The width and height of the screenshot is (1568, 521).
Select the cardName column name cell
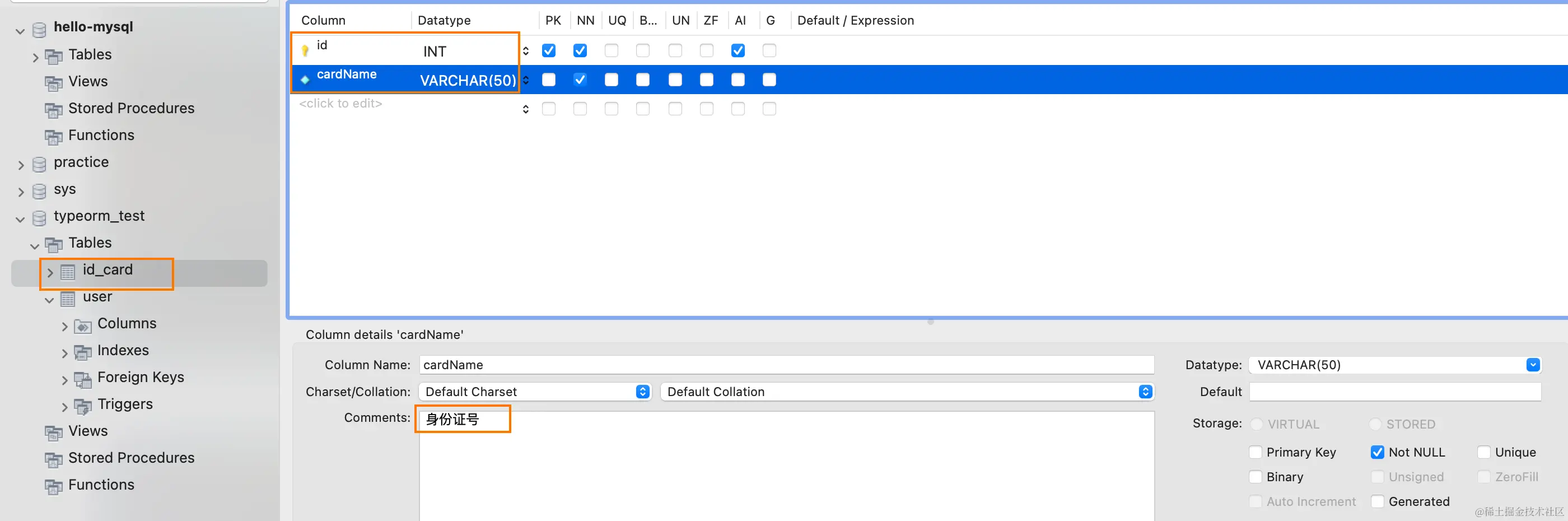[x=347, y=75]
